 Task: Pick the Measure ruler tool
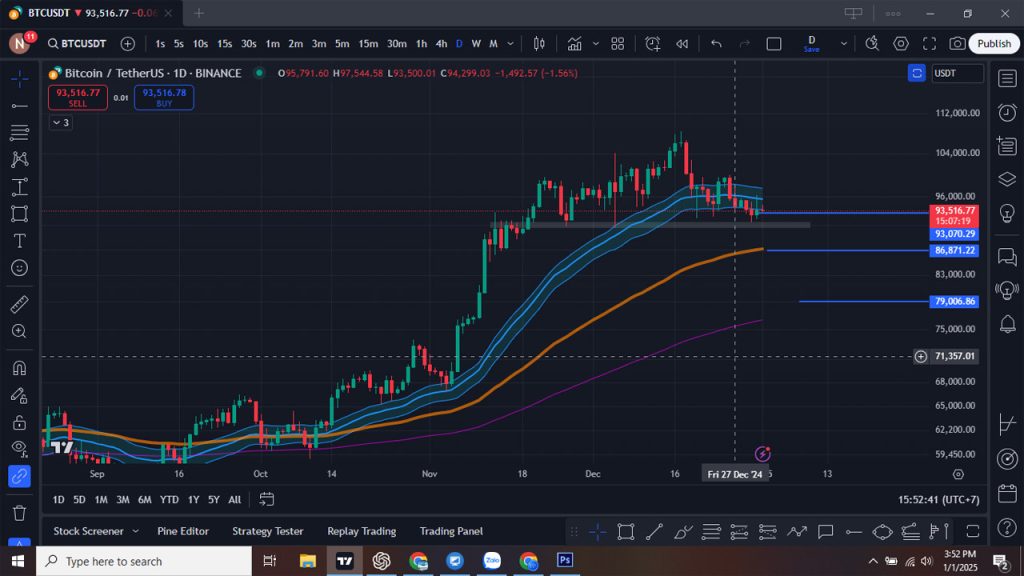coord(19,306)
